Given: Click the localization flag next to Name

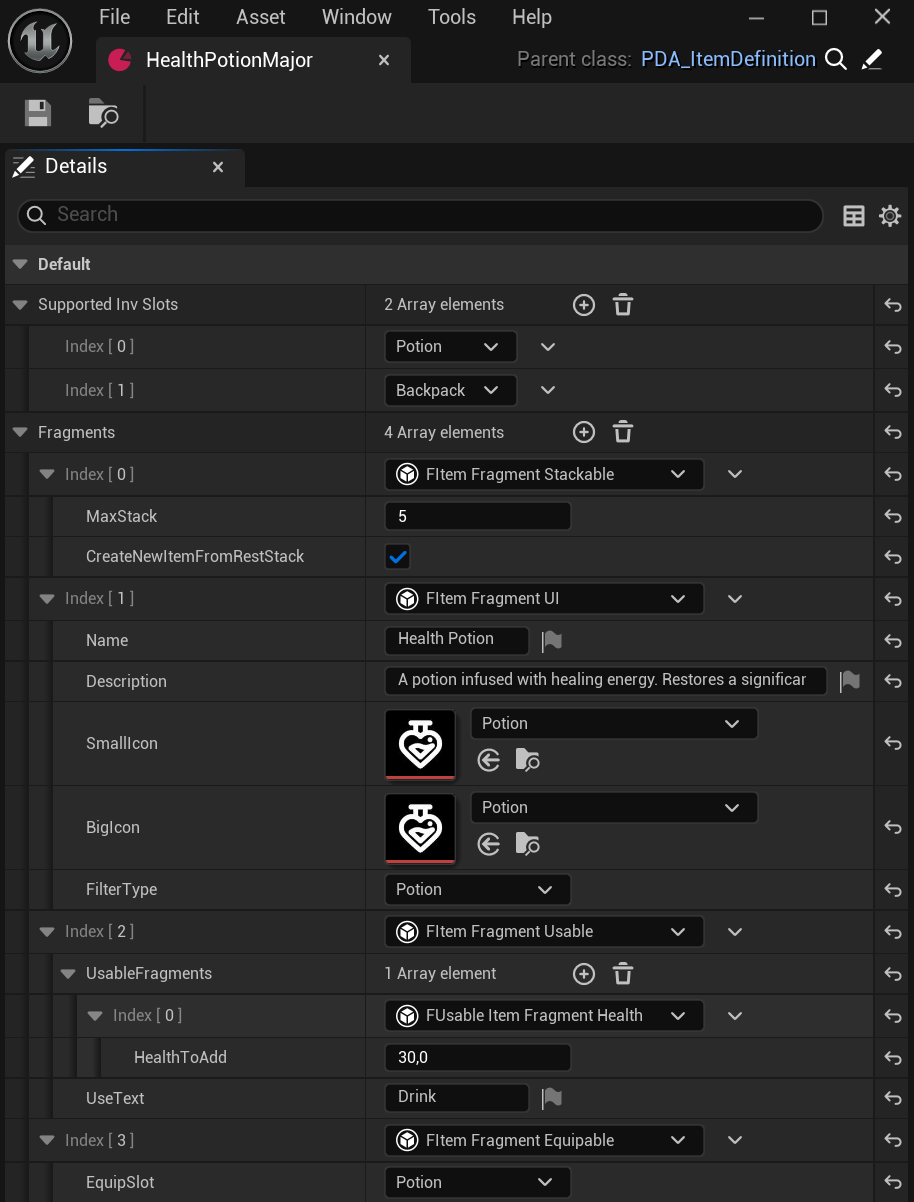Looking at the screenshot, I should [551, 641].
